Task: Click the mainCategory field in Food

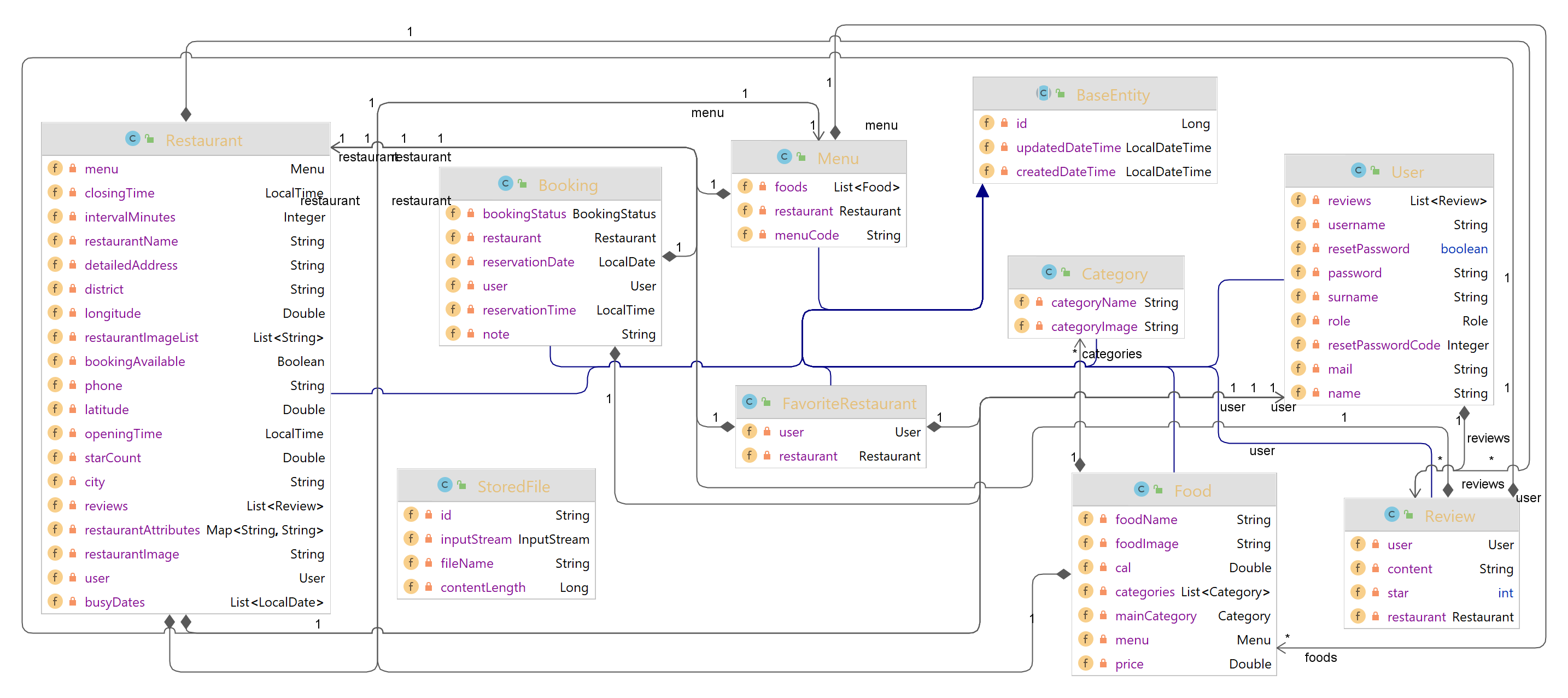Action: tap(1155, 616)
